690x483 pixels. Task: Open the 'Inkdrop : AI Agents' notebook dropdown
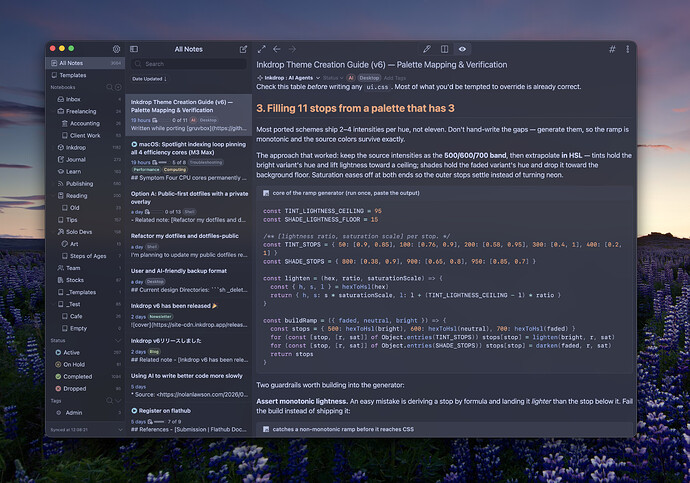pyautogui.click(x=289, y=78)
